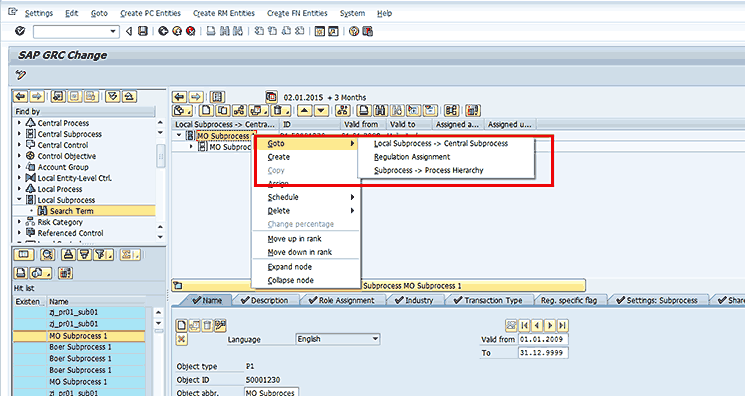Click the sort descending icon above Hit list
The image size is (745, 396).
84,255
